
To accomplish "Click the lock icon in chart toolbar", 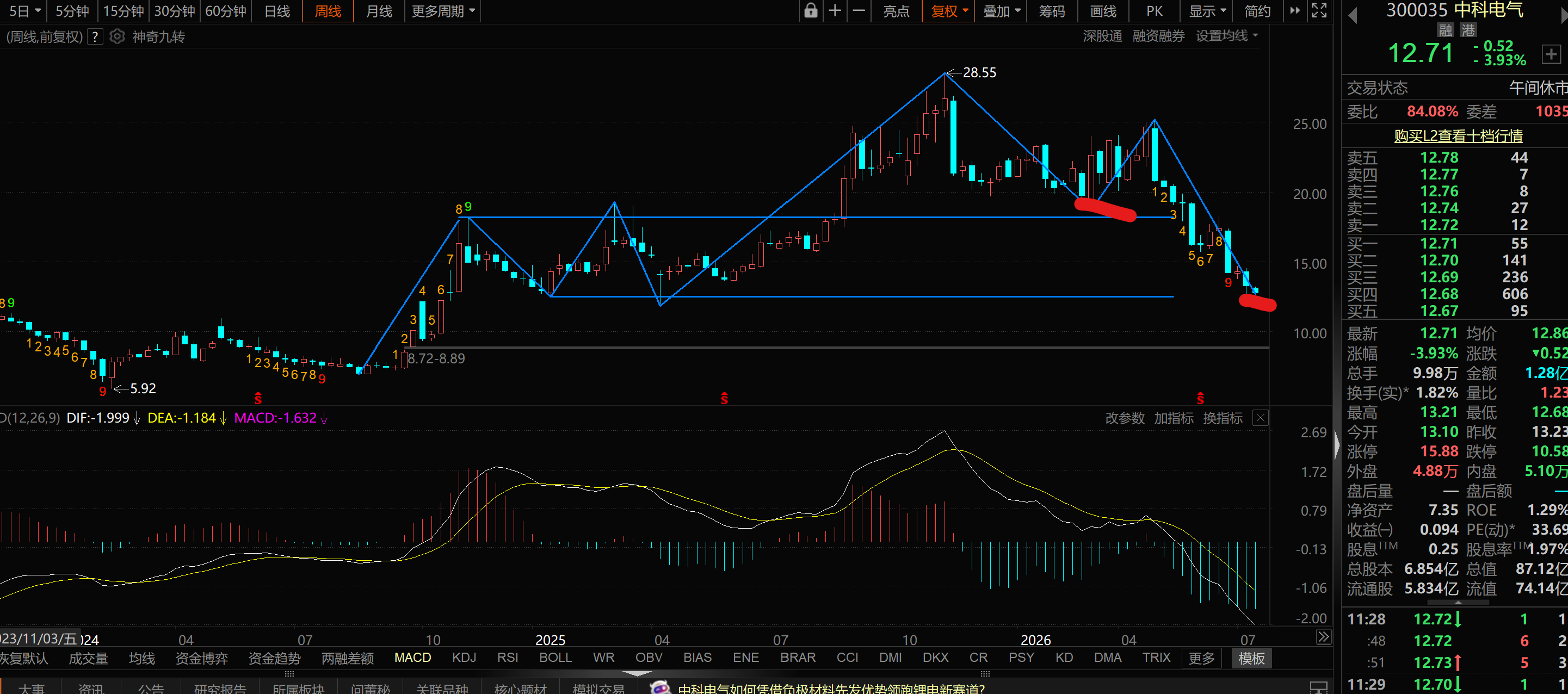I will 810,11.
